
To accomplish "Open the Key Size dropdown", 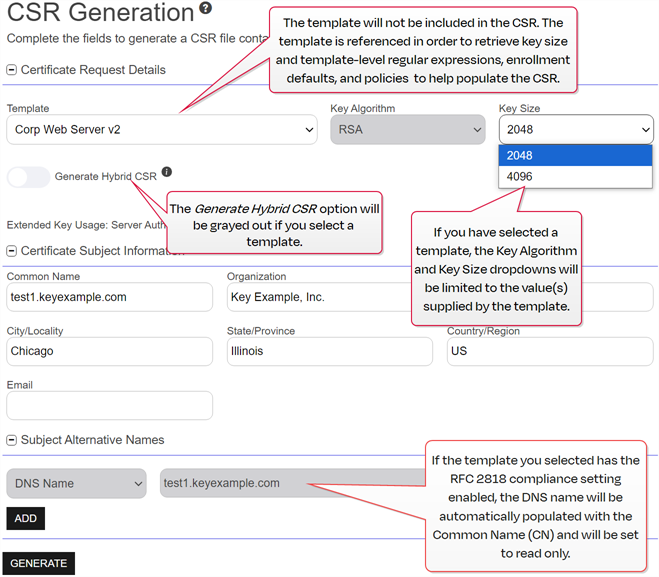I will [576, 129].
